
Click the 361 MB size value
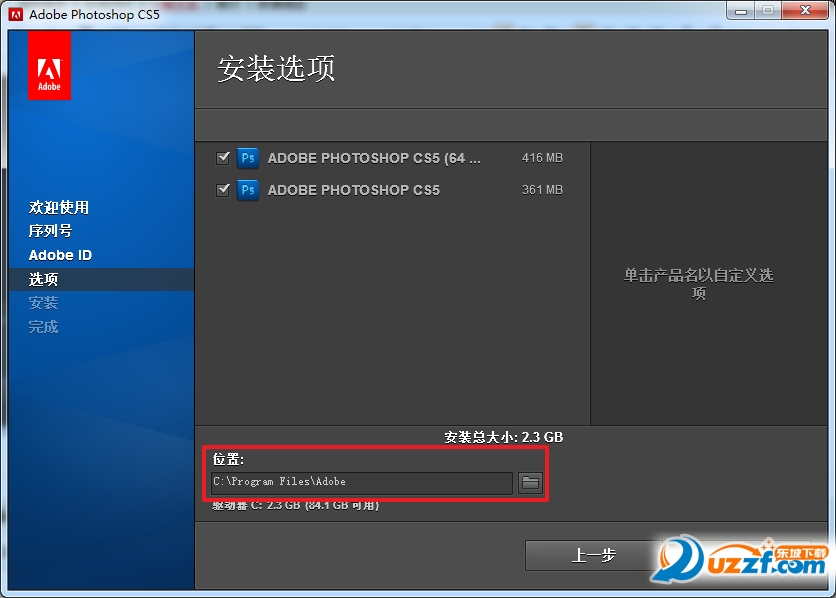point(542,190)
